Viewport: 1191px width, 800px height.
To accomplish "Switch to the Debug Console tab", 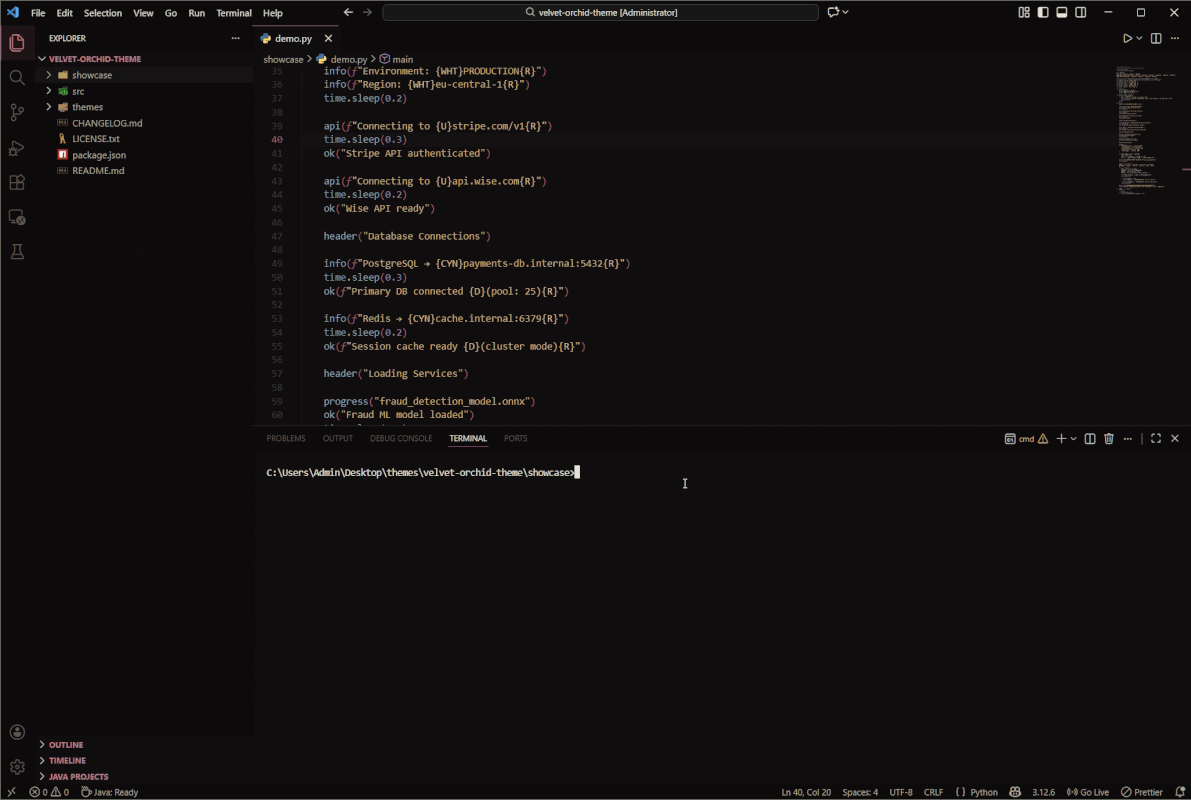I will point(401,438).
